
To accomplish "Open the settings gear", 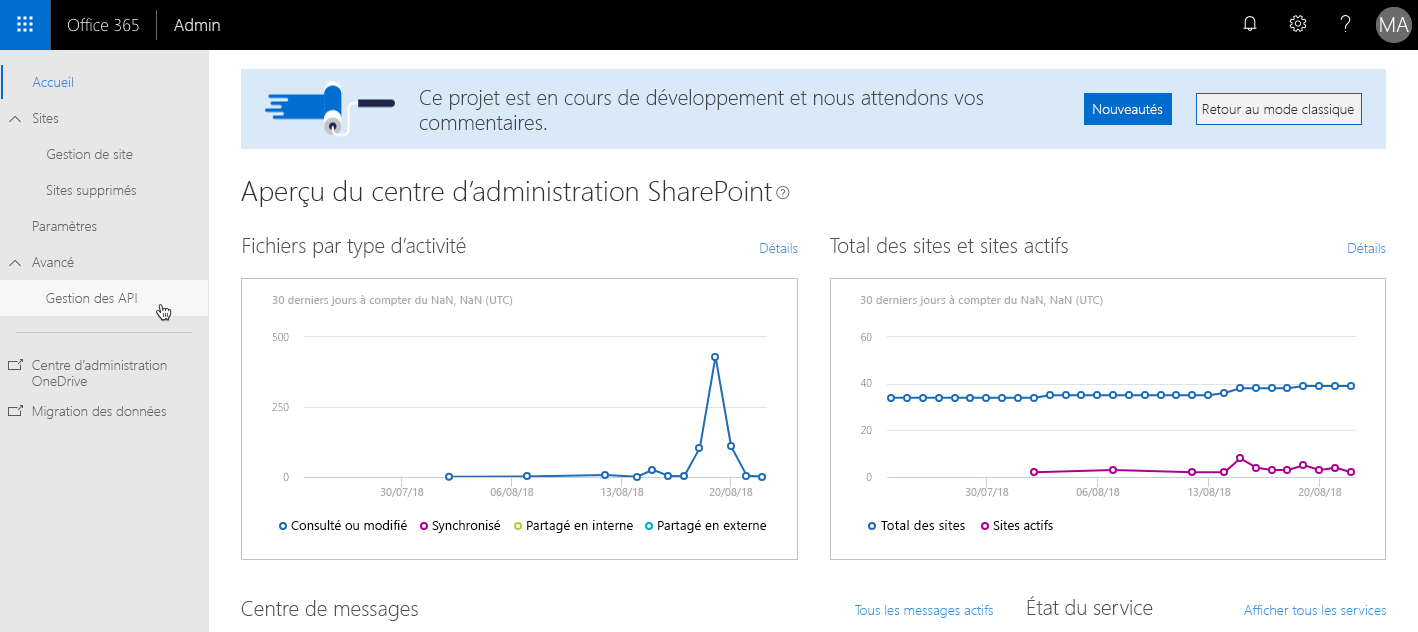I will point(1297,23).
